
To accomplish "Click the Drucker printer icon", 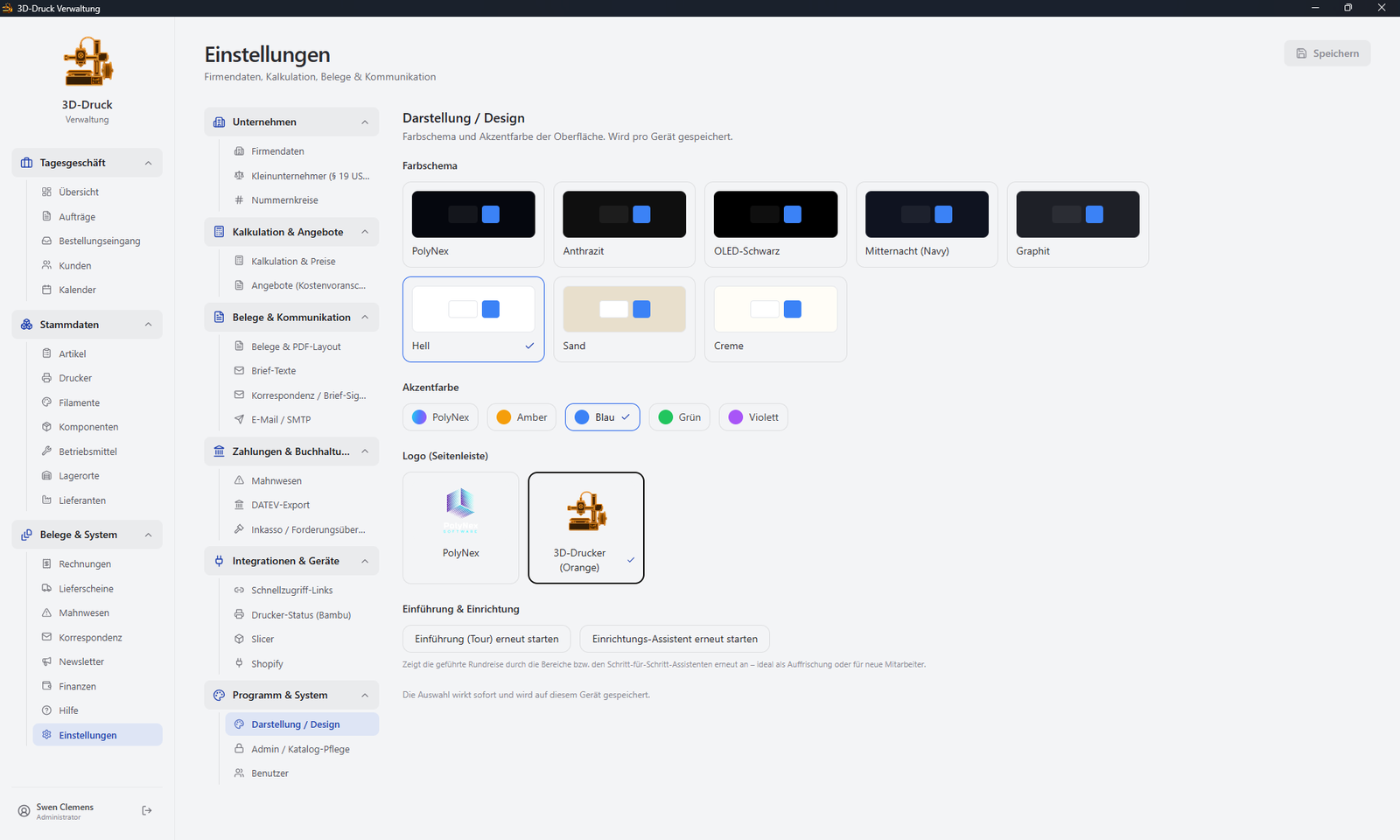I will pos(47,378).
